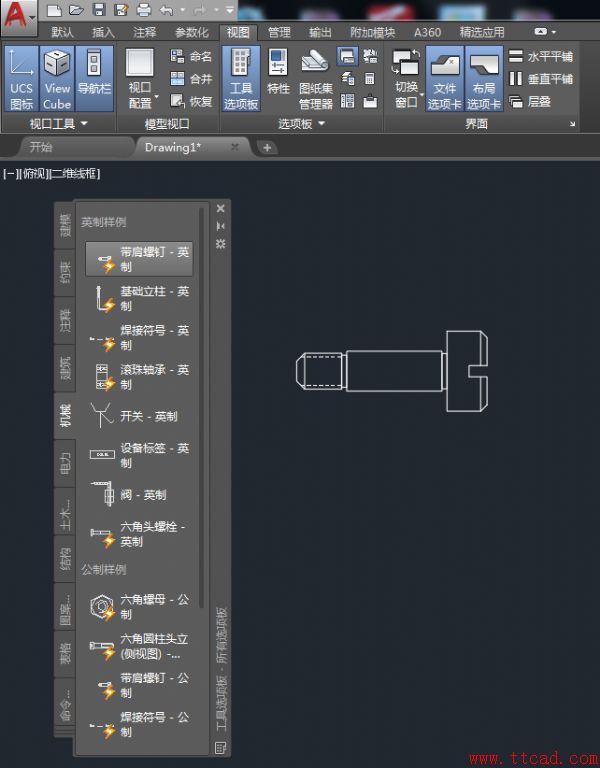
Task: Click the 合并 join viewports button
Action: (191, 78)
